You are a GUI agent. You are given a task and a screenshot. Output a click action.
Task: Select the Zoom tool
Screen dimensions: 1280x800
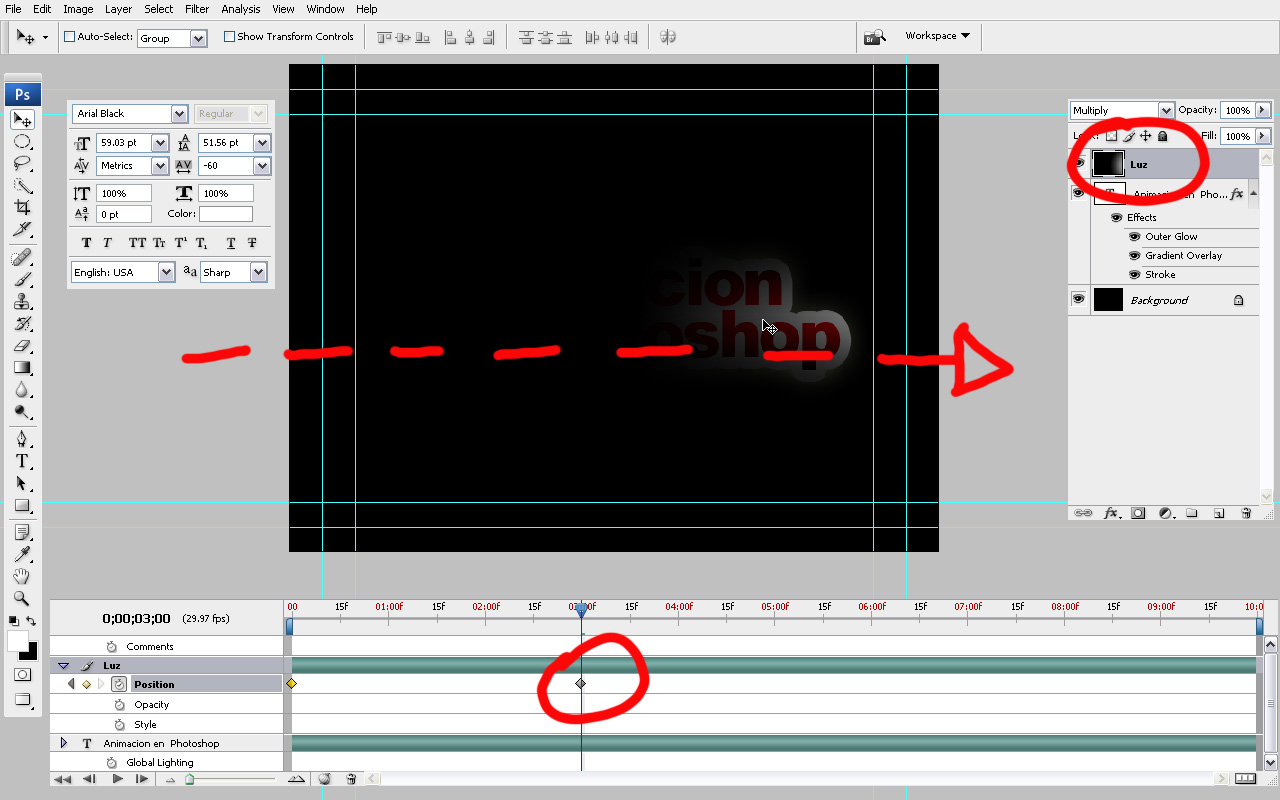click(22, 599)
